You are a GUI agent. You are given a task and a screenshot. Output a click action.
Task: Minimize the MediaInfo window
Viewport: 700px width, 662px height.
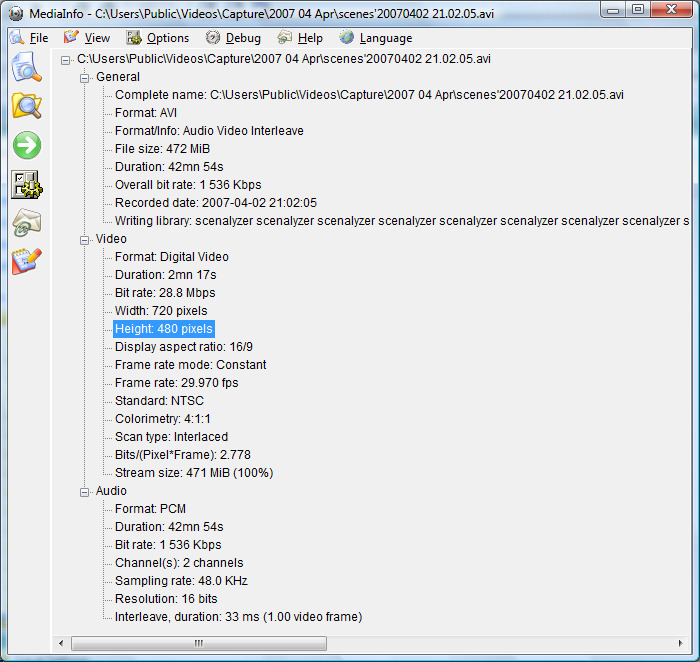[x=613, y=9]
